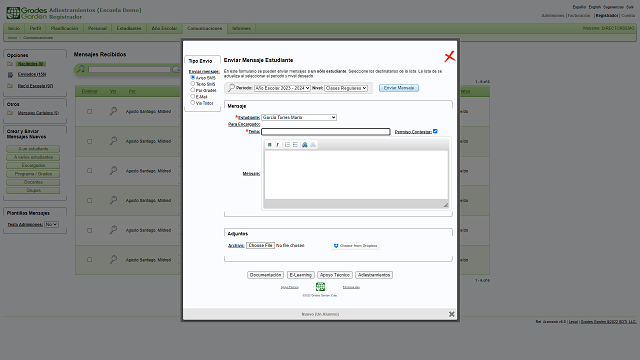Open the Perfil menu

pyautogui.click(x=36, y=28)
